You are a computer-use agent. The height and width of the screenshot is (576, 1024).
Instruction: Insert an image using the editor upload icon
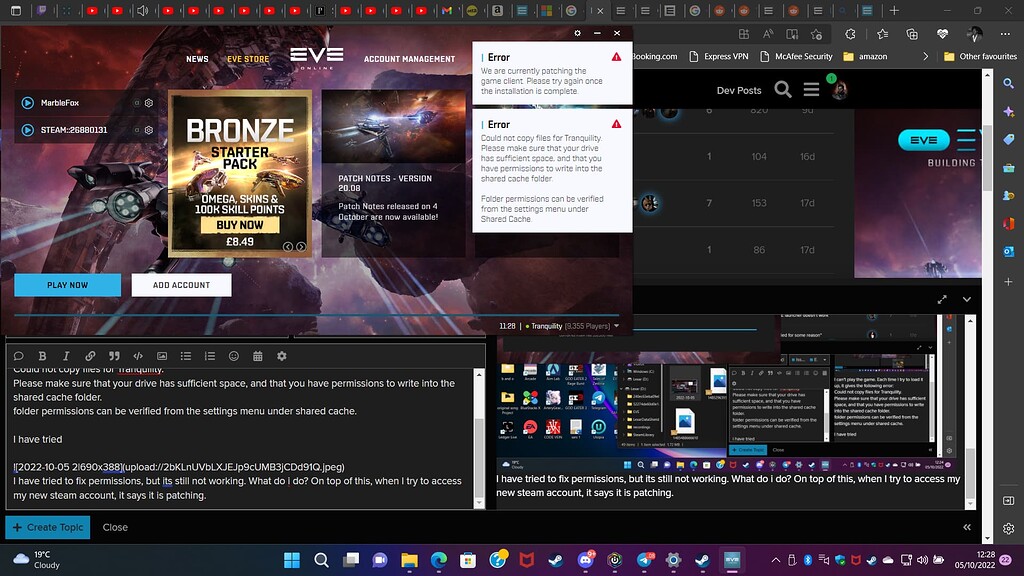(162, 356)
